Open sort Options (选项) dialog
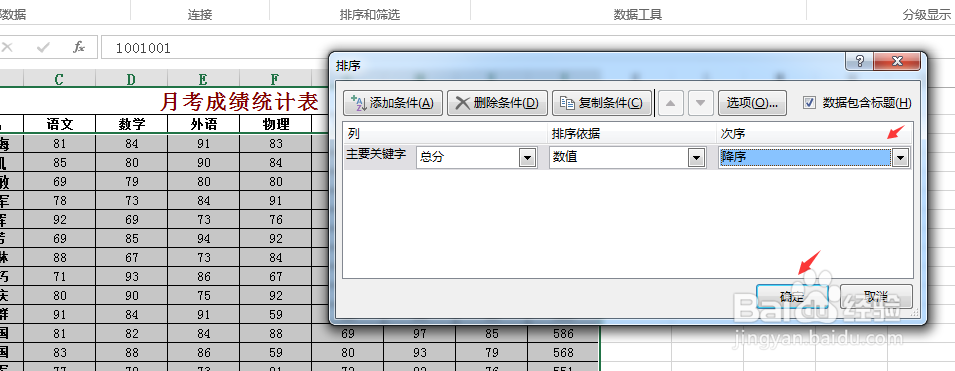This screenshot has height=371, width=955. 752,103
